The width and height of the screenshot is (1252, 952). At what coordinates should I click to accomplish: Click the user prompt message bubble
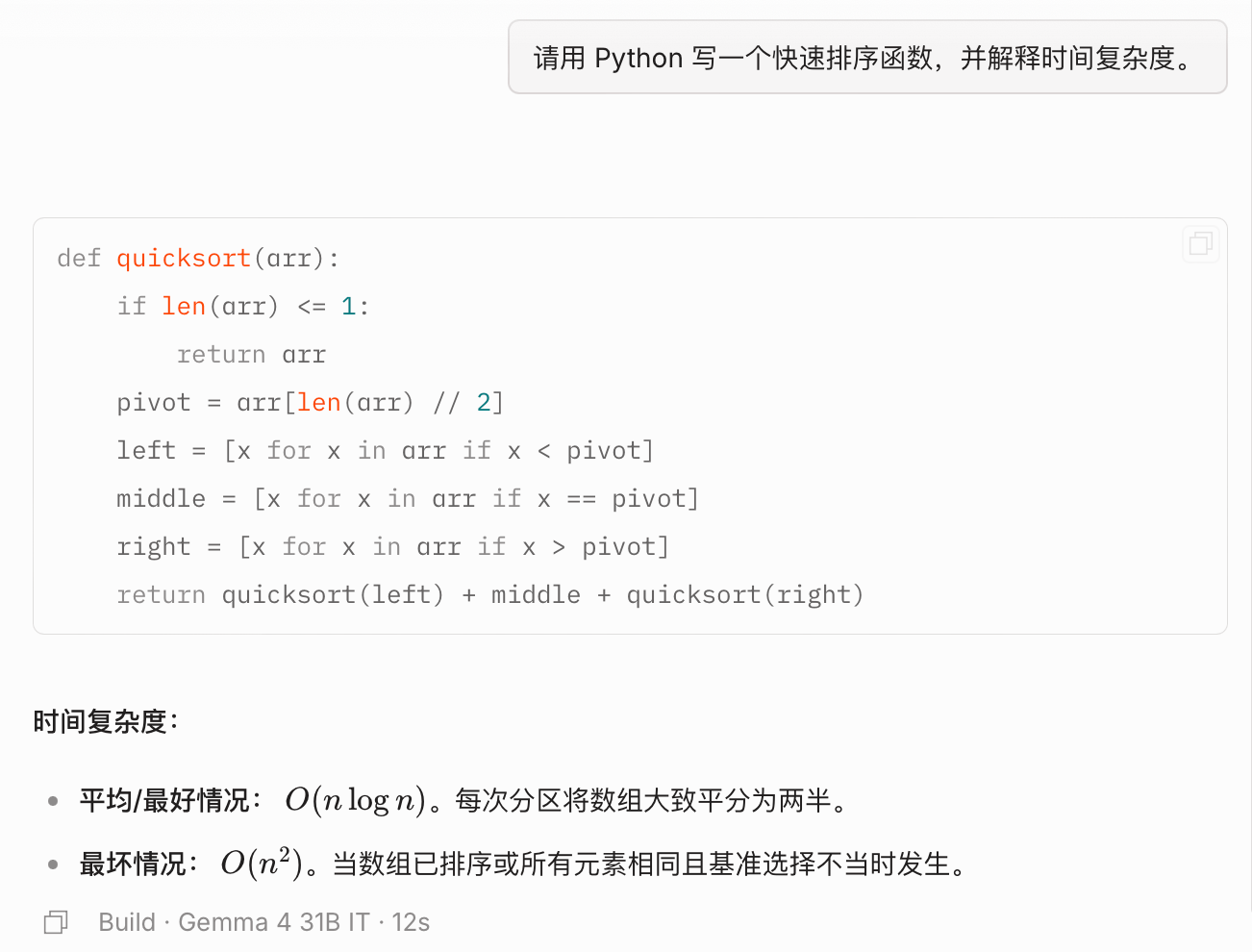click(x=866, y=58)
